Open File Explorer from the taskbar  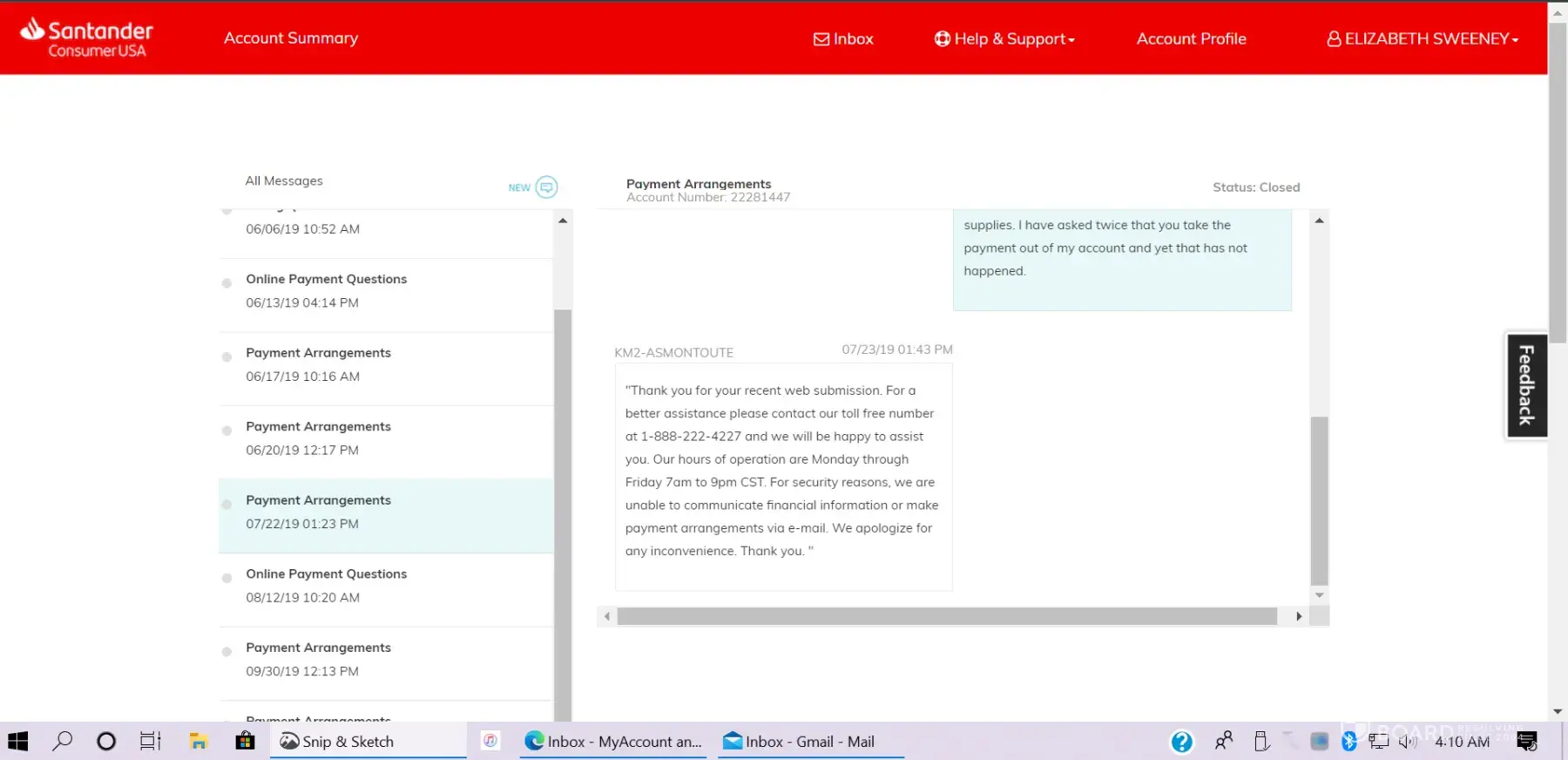[x=199, y=742]
